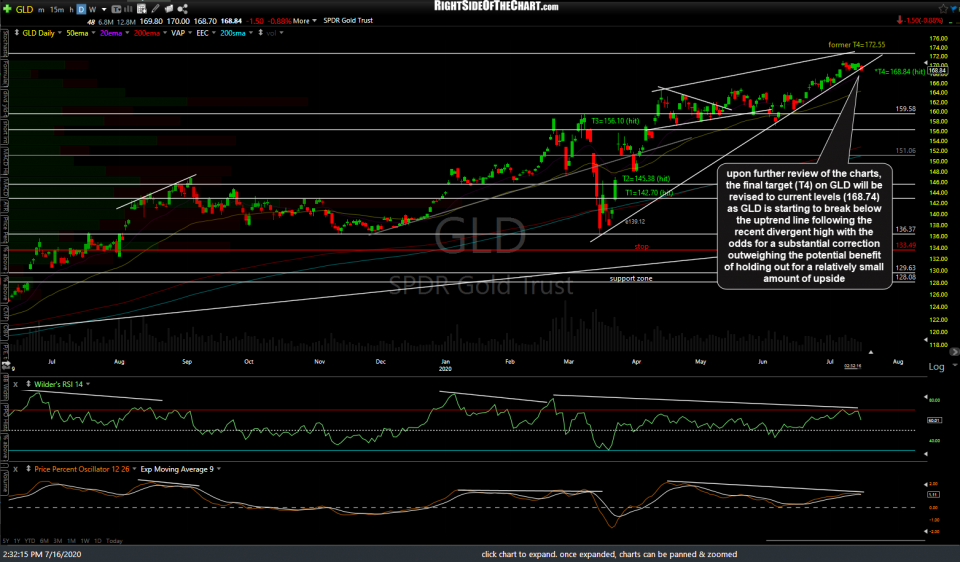
Task: Click the text tool icon
Action: click(117, 9)
